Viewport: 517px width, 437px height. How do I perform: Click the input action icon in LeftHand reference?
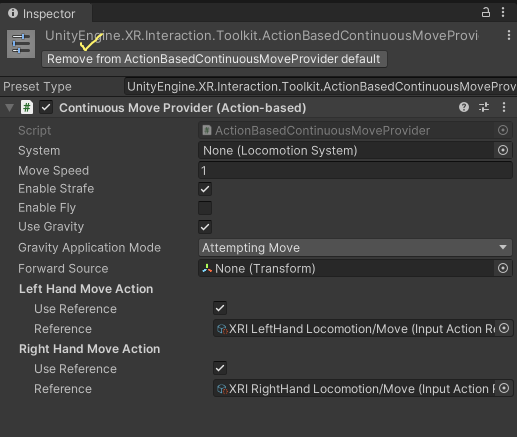pos(222,329)
